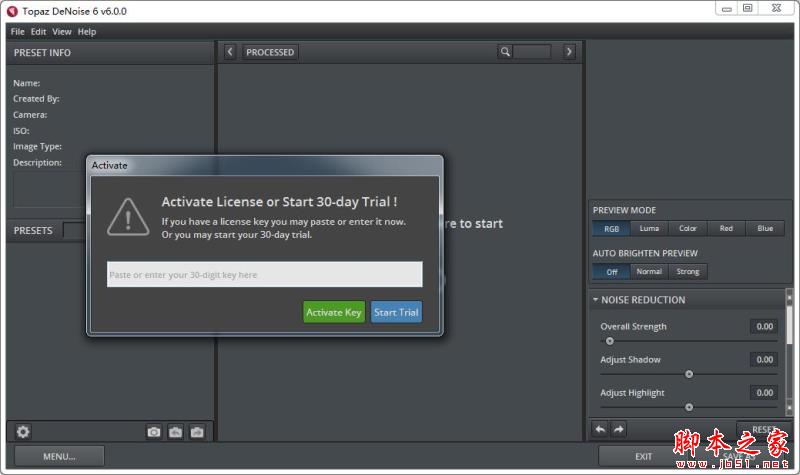Image resolution: width=800 pixels, height=475 pixels.
Task: Go to previous view with left chevron
Action: (x=230, y=52)
